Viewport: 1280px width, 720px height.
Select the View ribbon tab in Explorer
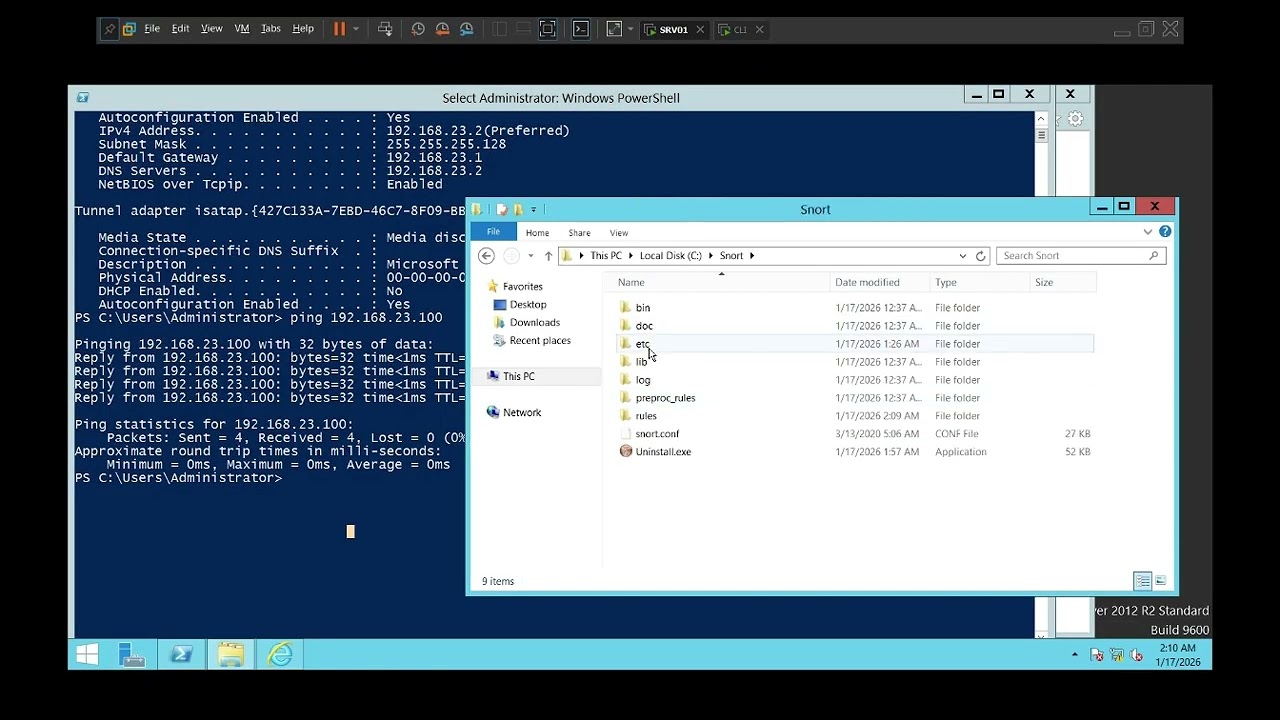click(619, 233)
